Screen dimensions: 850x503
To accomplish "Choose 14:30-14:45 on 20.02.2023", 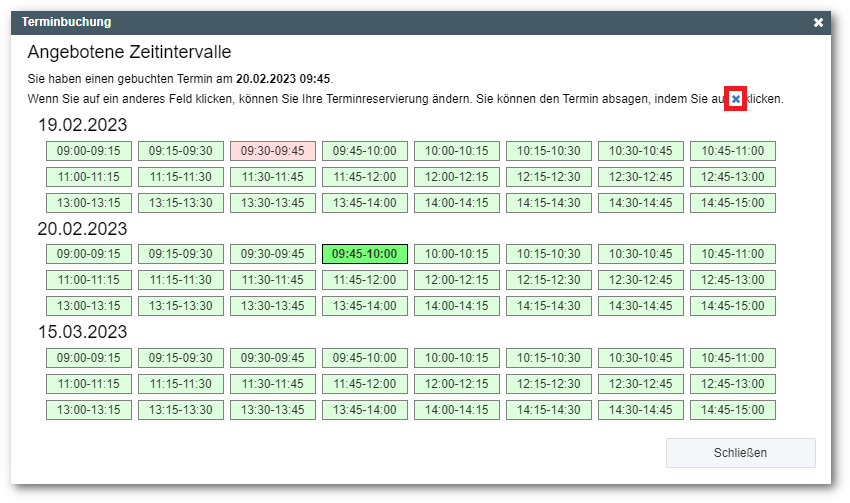I will [x=641, y=306].
